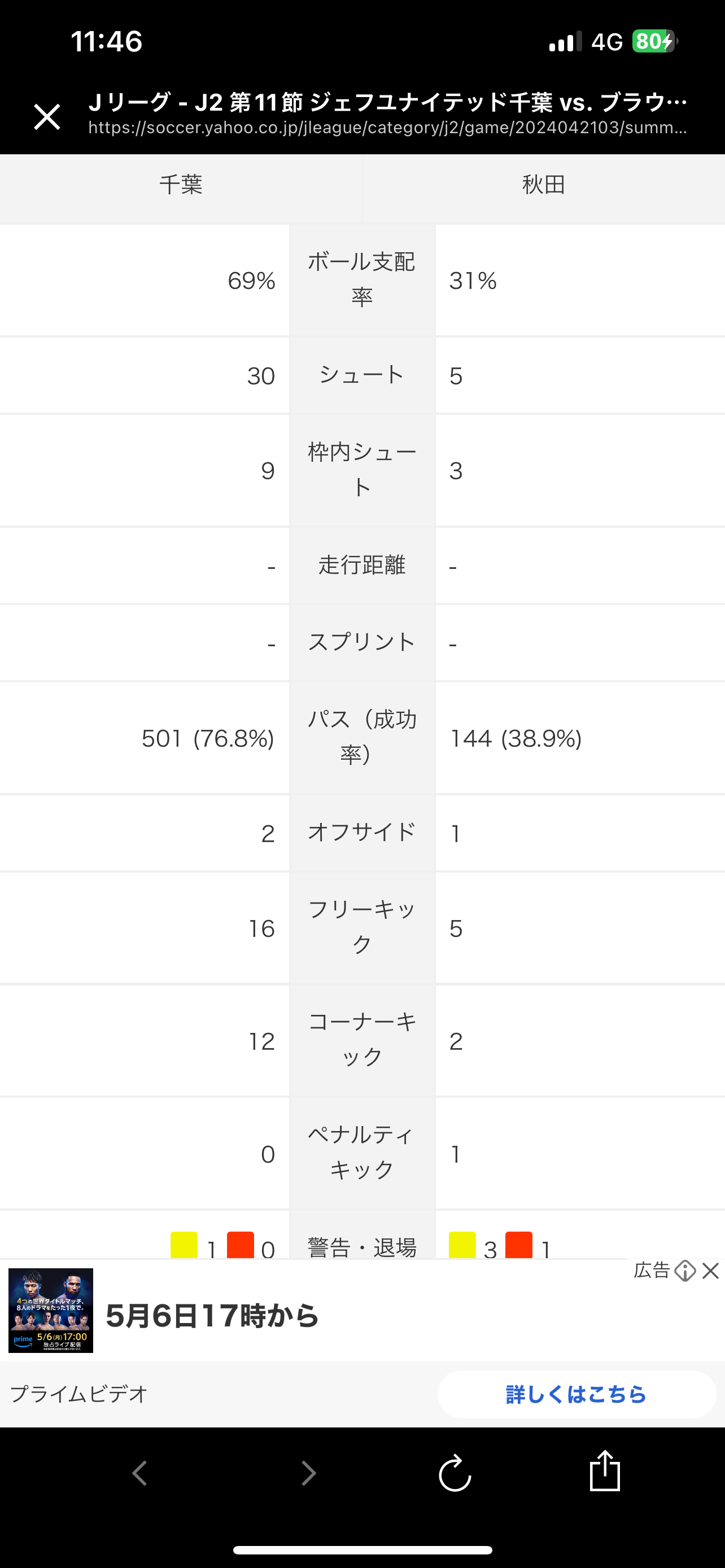Select the 千葉 team header

pyautogui.click(x=181, y=185)
